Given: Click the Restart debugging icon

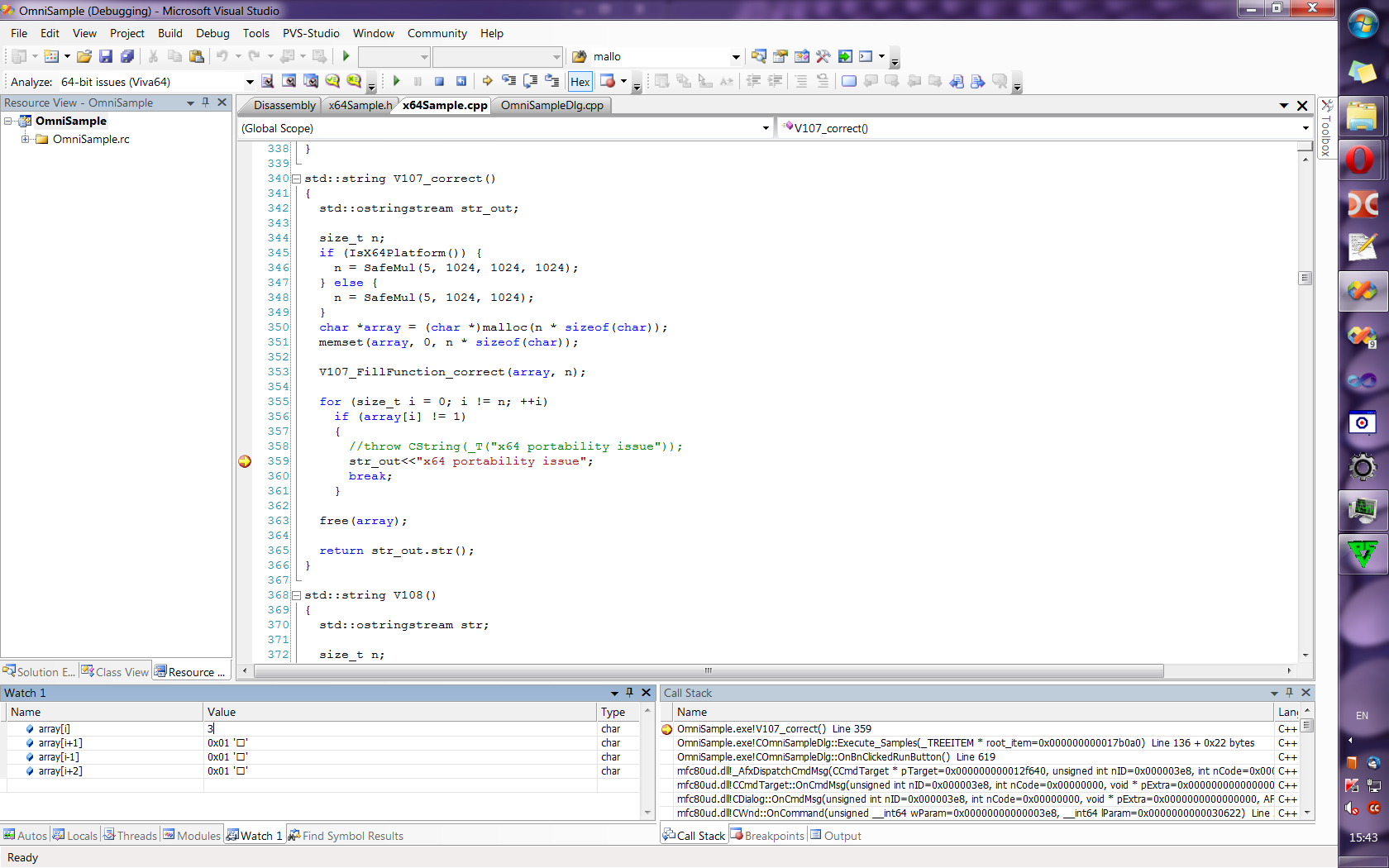Looking at the screenshot, I should coord(461,81).
